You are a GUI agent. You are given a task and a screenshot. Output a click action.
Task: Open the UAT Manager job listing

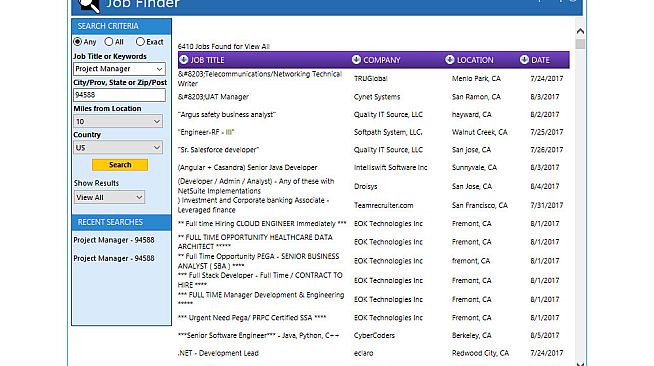tap(213, 97)
